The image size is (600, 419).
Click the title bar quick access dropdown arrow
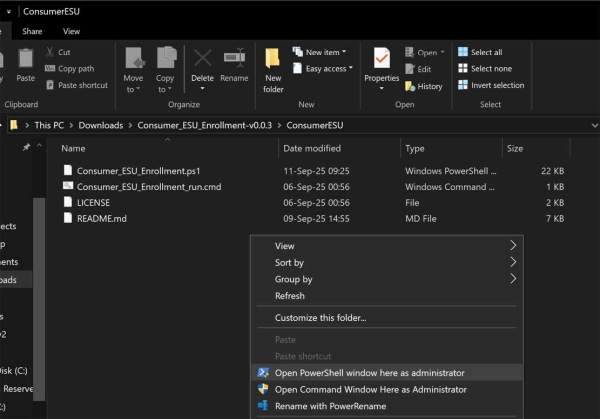pyautogui.click(x=8, y=11)
